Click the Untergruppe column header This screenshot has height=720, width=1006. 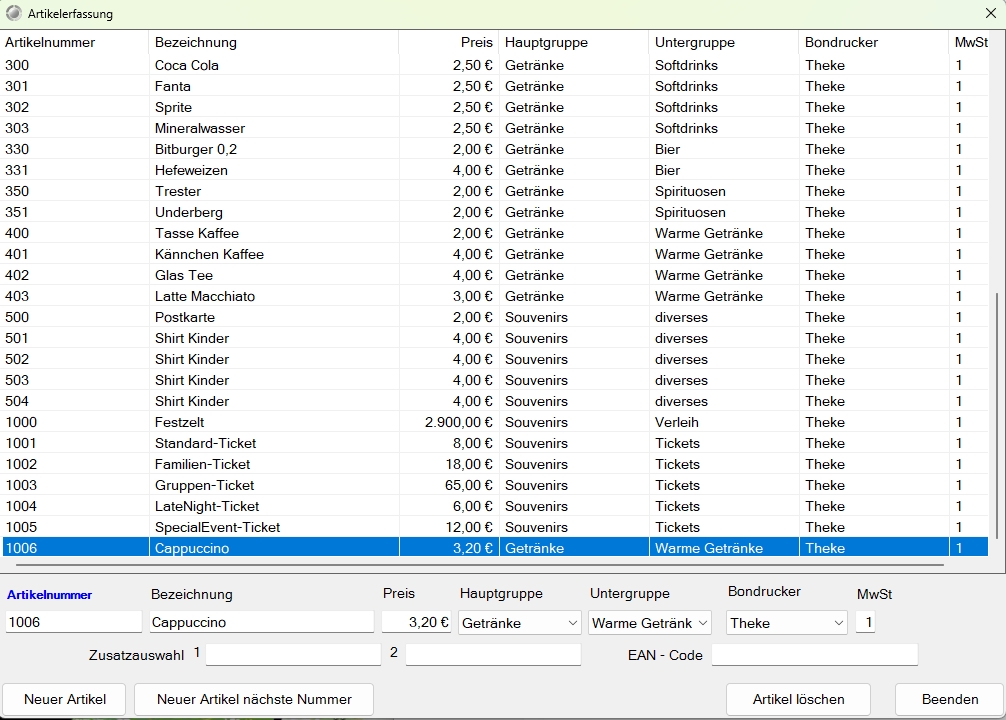724,42
